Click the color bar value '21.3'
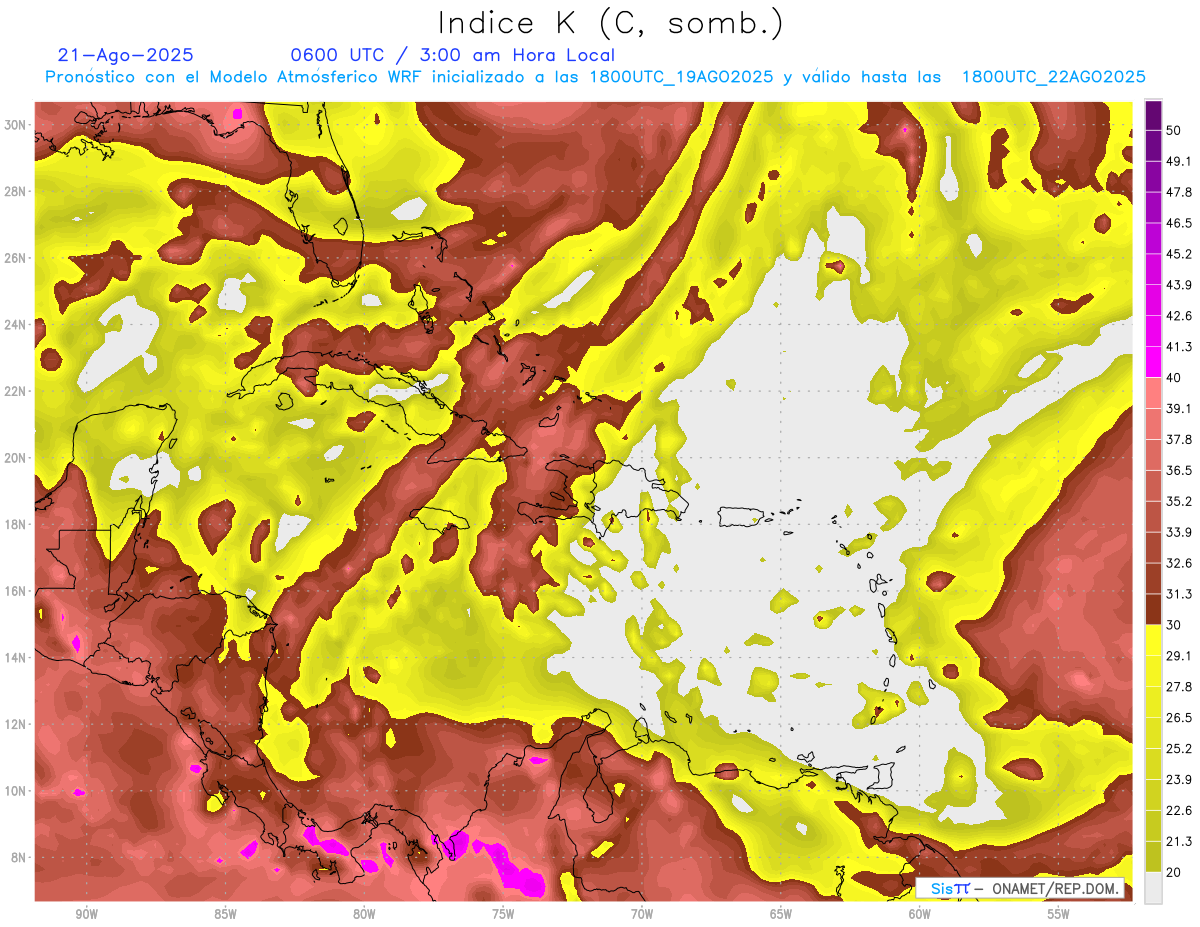This screenshot has width=1200, height=927. point(1178,841)
